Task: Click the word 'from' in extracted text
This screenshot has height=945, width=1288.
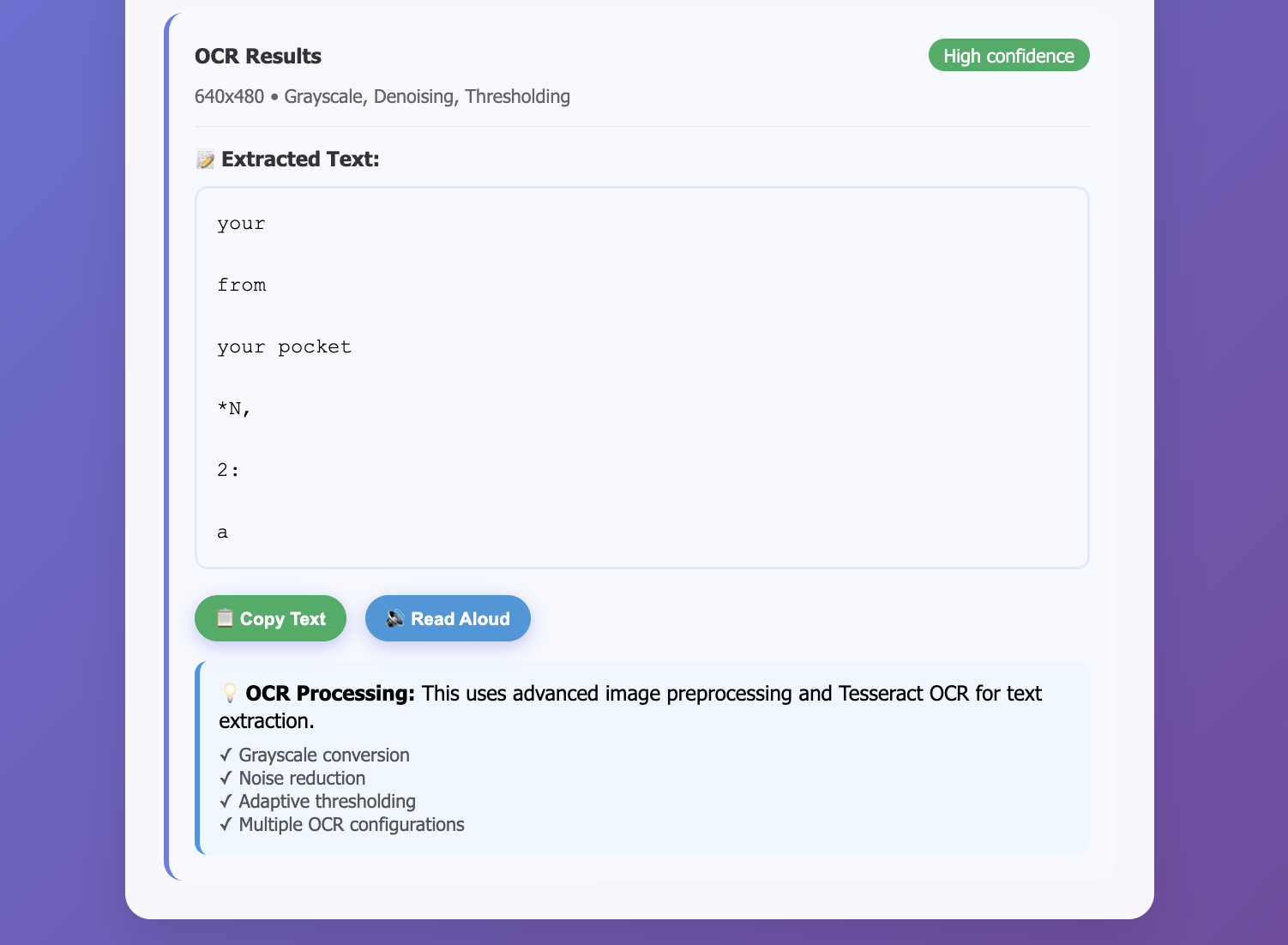Action: (x=242, y=285)
